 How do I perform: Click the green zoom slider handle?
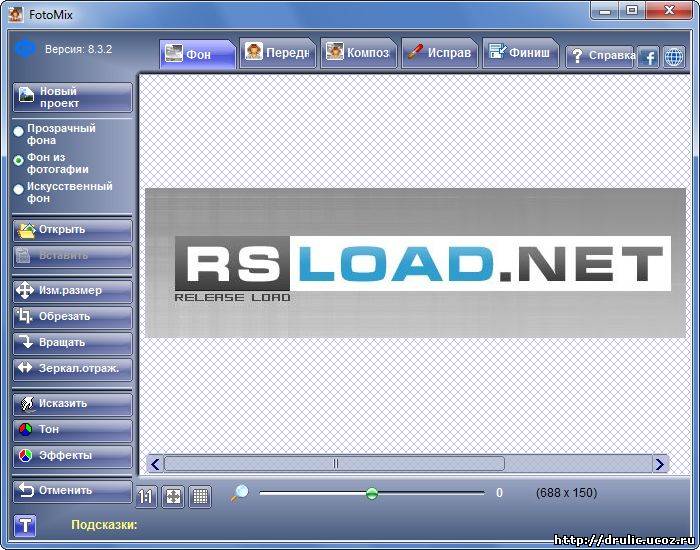tap(372, 493)
